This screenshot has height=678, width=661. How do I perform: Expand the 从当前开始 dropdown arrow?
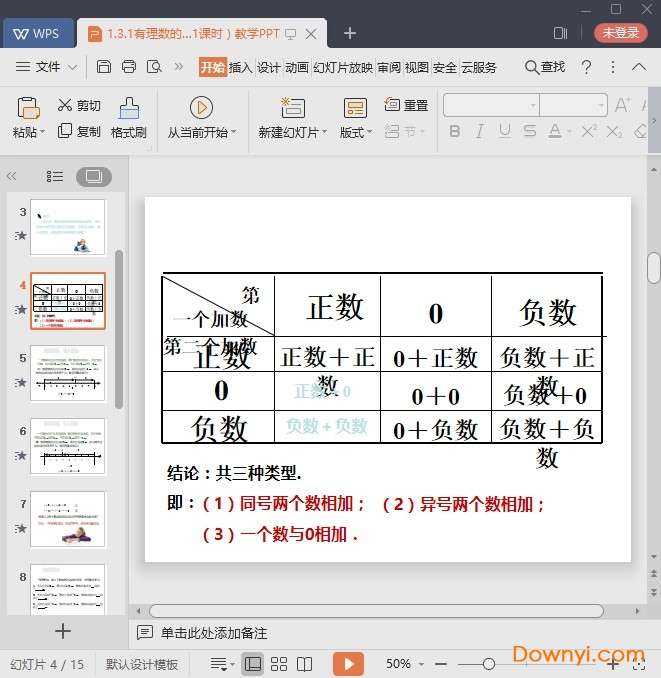(x=234, y=132)
